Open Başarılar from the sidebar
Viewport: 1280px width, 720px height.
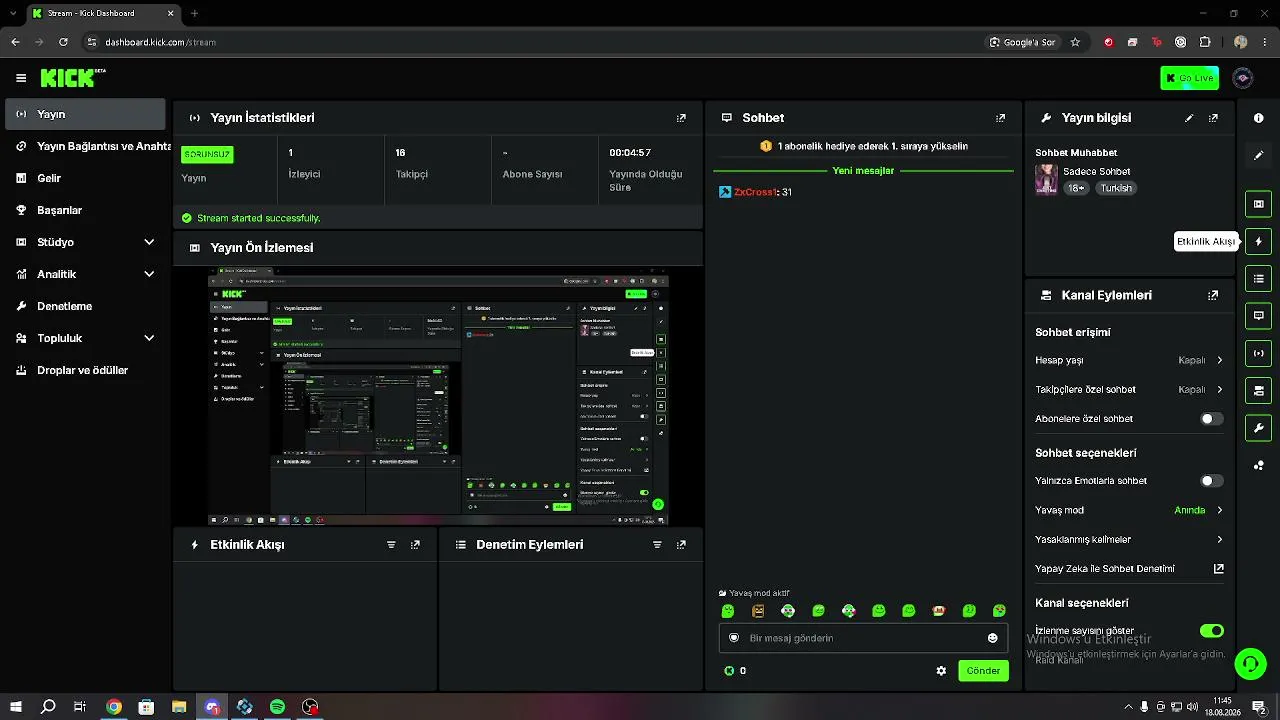(x=85, y=210)
